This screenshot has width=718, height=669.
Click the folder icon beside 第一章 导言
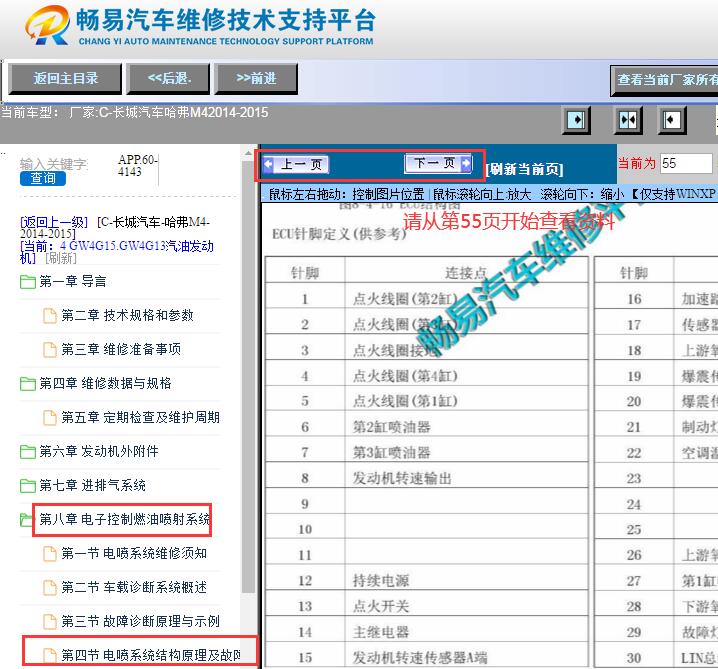27,282
